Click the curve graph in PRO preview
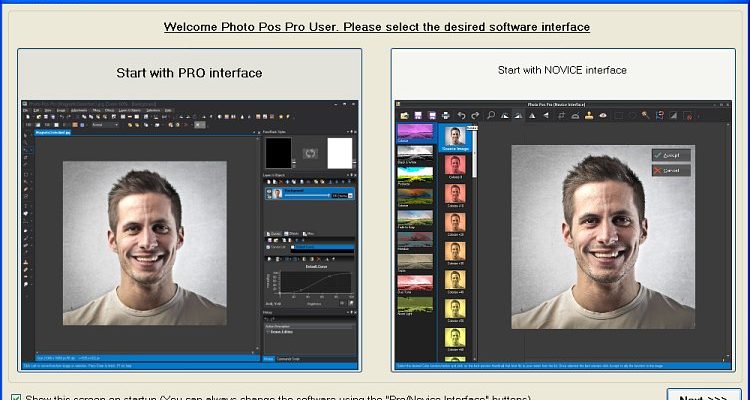Image resolution: width=750 pixels, height=400 pixels. pos(316,282)
